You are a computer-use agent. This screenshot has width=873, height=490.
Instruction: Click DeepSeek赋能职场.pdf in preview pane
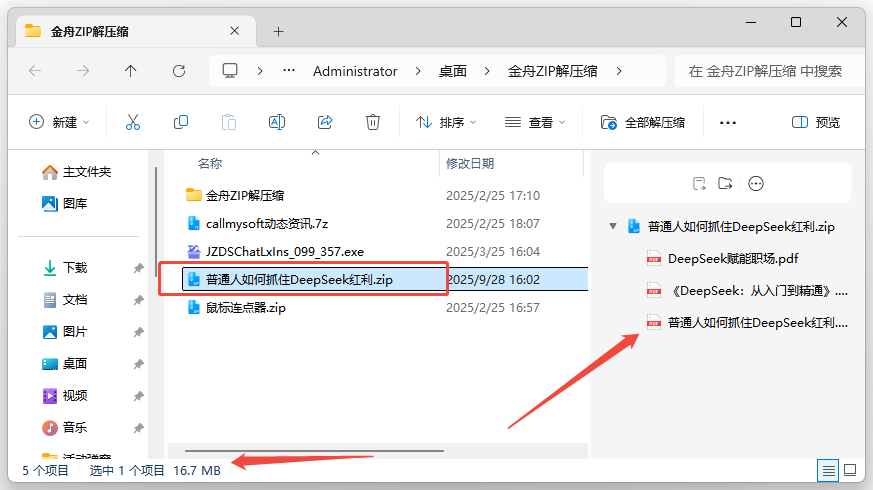coord(723,258)
